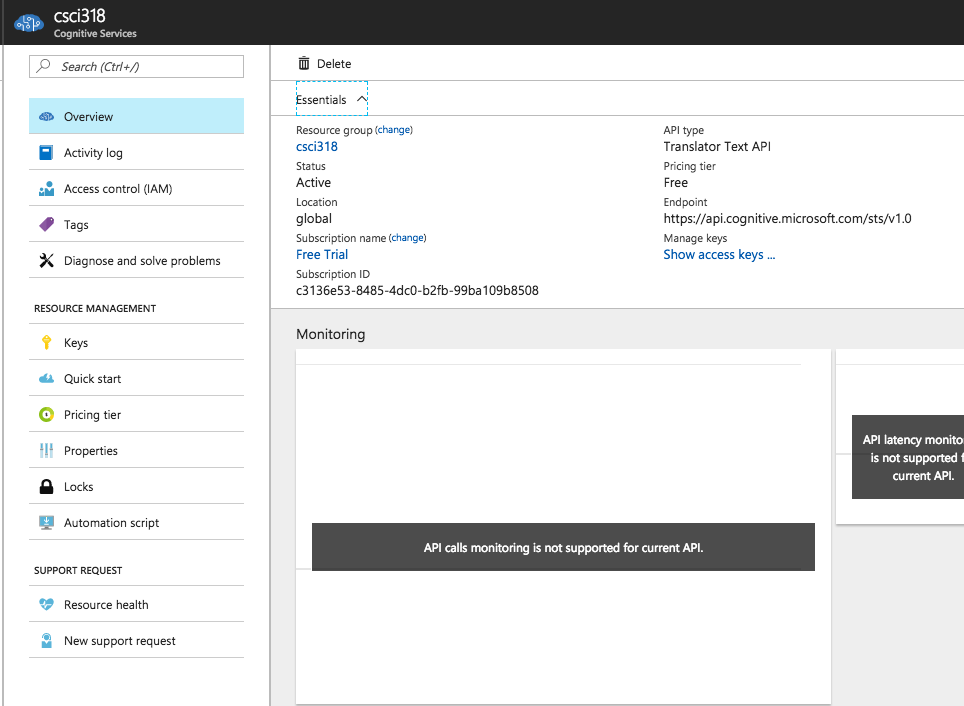Click the Diagnose wrench icon
The height and width of the screenshot is (706, 964).
pyautogui.click(x=46, y=261)
